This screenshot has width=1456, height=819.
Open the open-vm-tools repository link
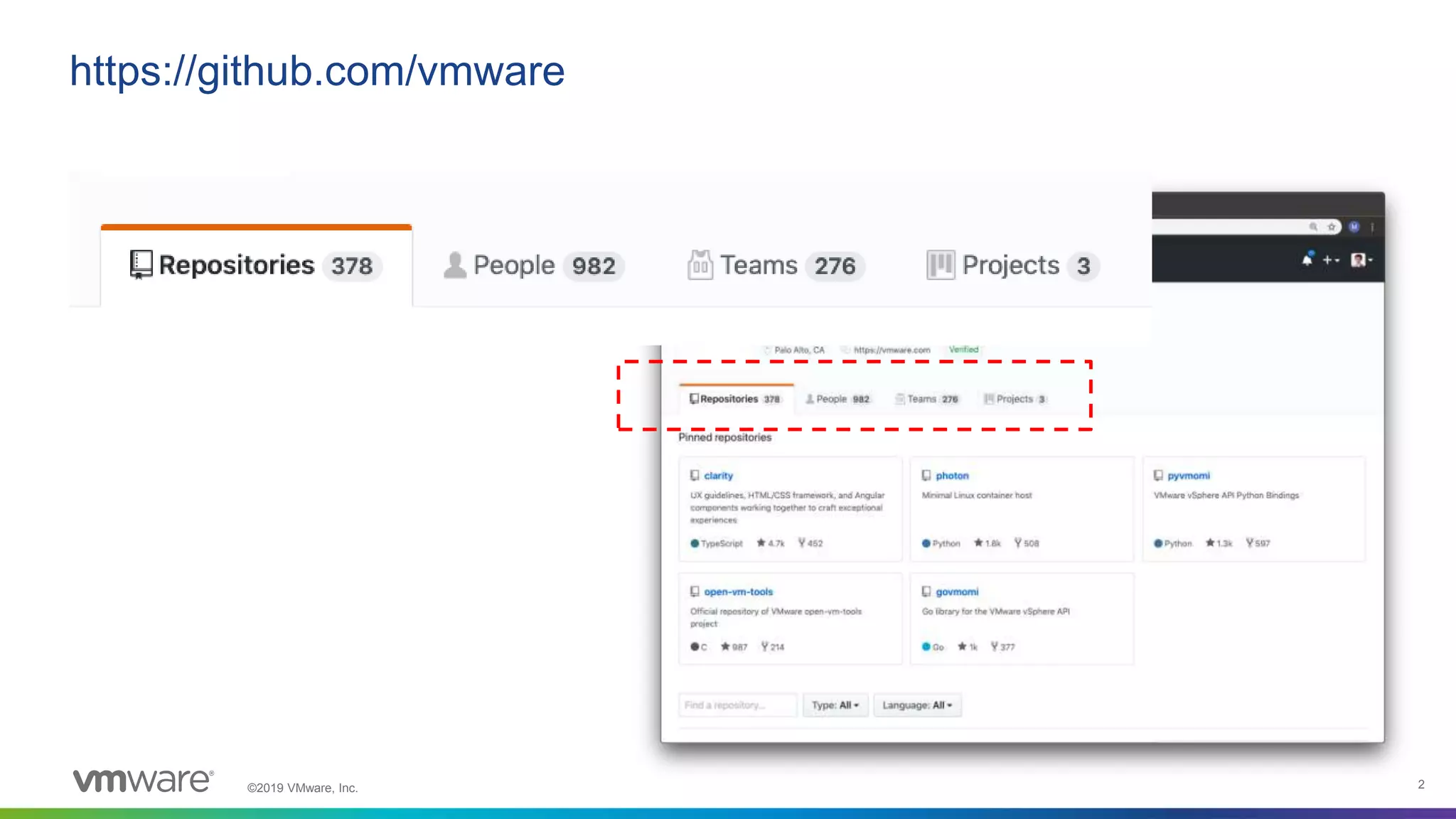738,591
